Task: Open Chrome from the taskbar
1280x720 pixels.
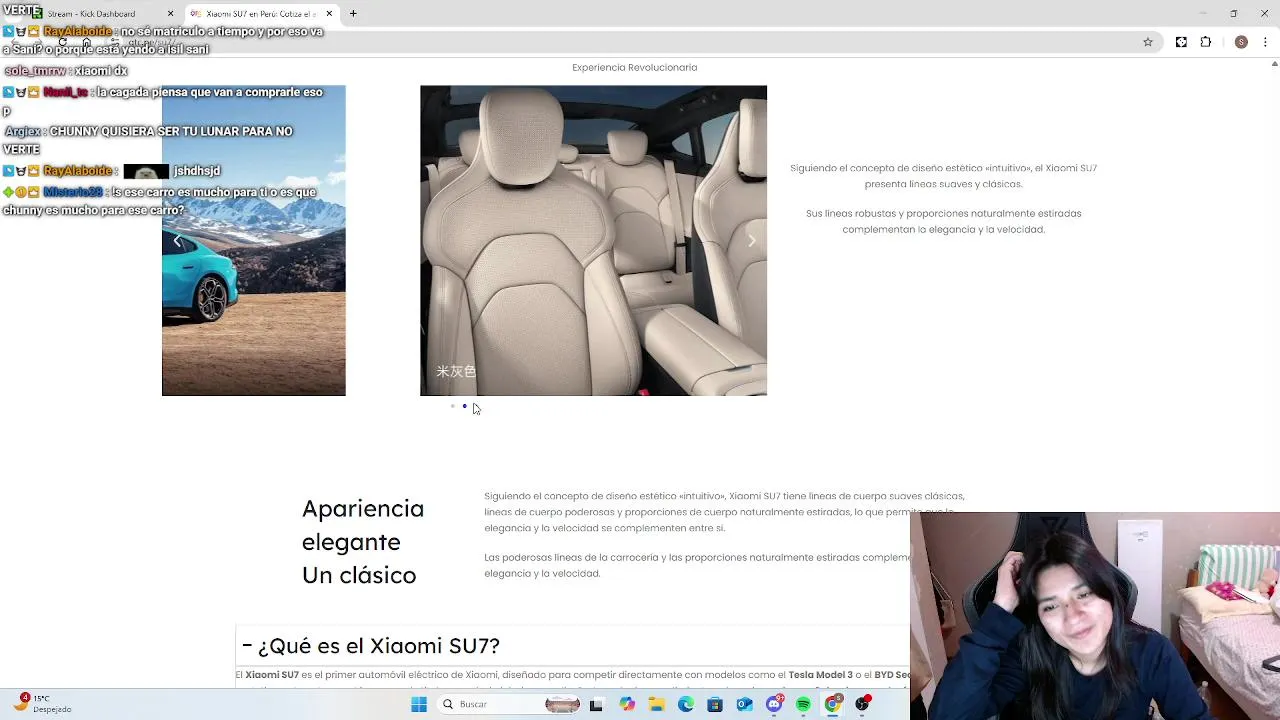Action: tap(832, 704)
